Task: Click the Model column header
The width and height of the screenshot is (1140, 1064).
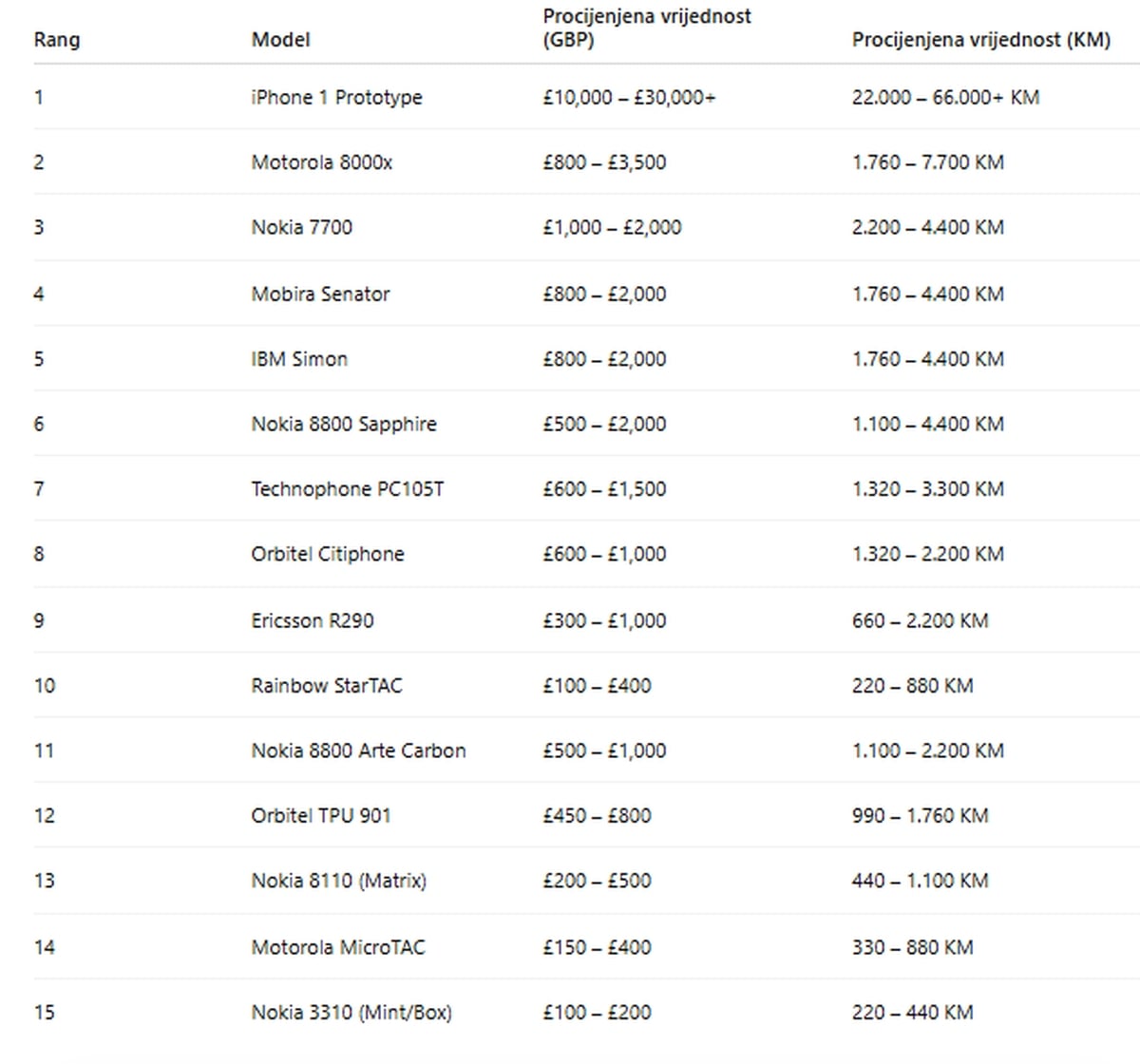Action: 280,40
